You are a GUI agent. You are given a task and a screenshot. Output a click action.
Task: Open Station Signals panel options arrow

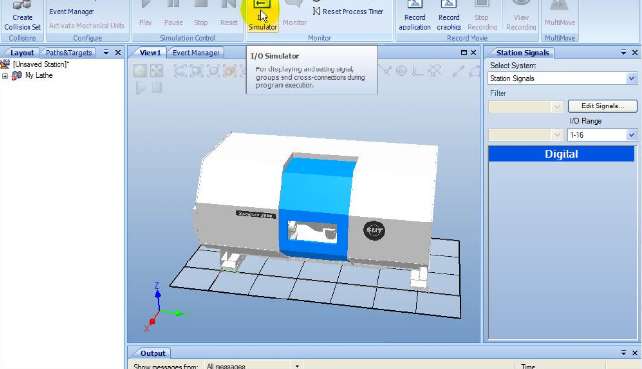(x=623, y=52)
